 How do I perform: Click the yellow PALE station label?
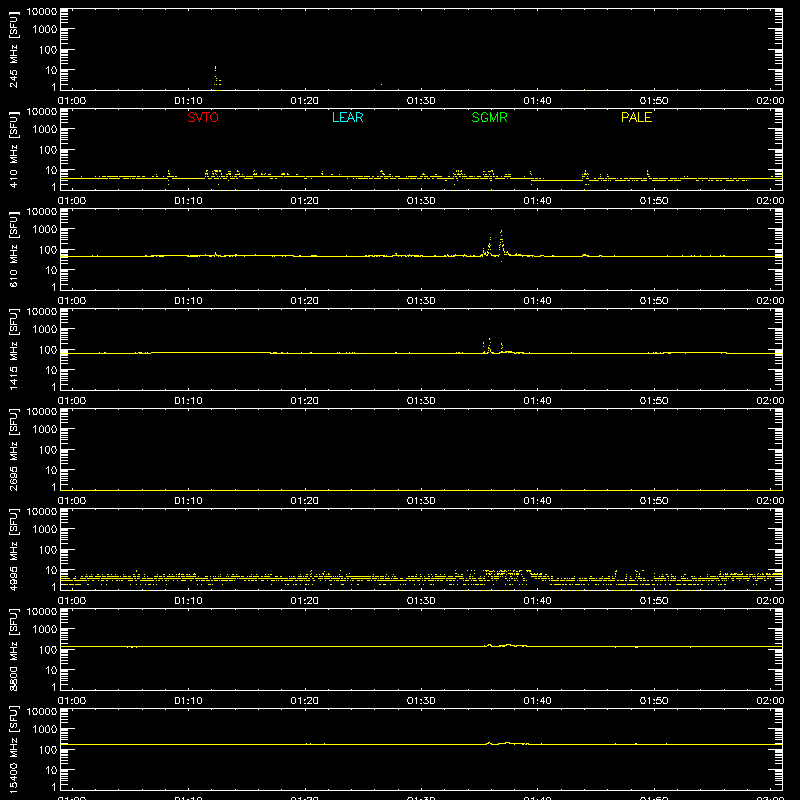(636, 117)
